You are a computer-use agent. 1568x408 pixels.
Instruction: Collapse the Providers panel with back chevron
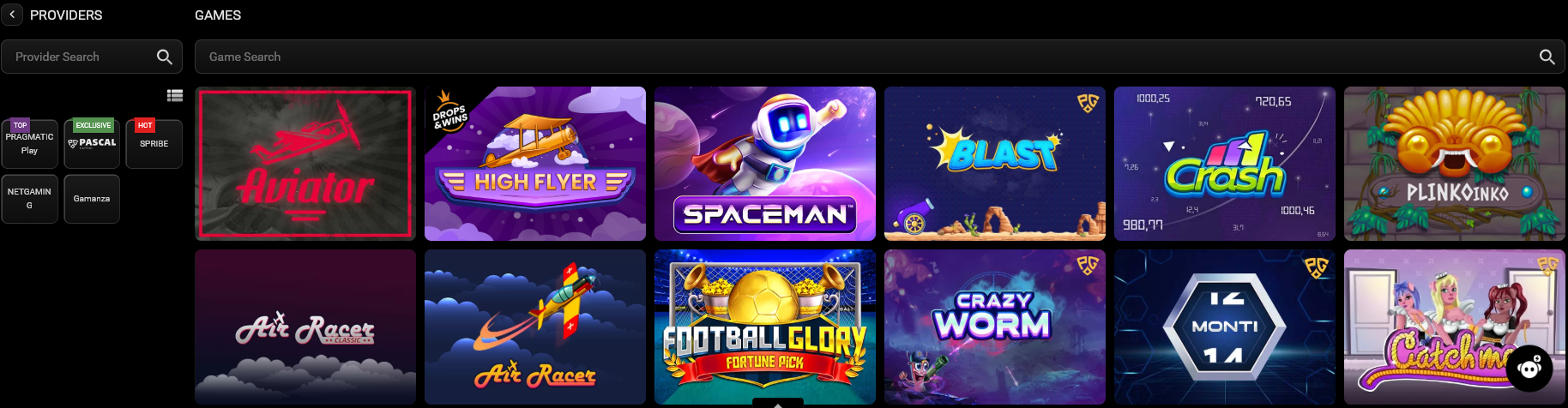pos(12,15)
